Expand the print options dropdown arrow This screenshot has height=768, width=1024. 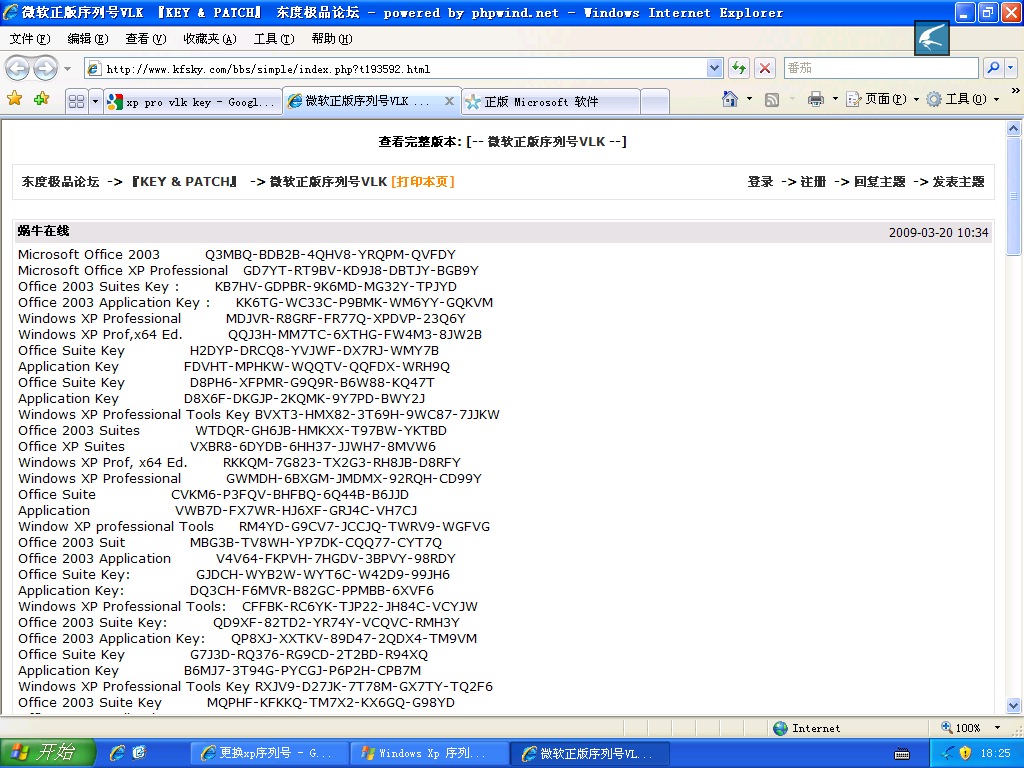coord(835,99)
